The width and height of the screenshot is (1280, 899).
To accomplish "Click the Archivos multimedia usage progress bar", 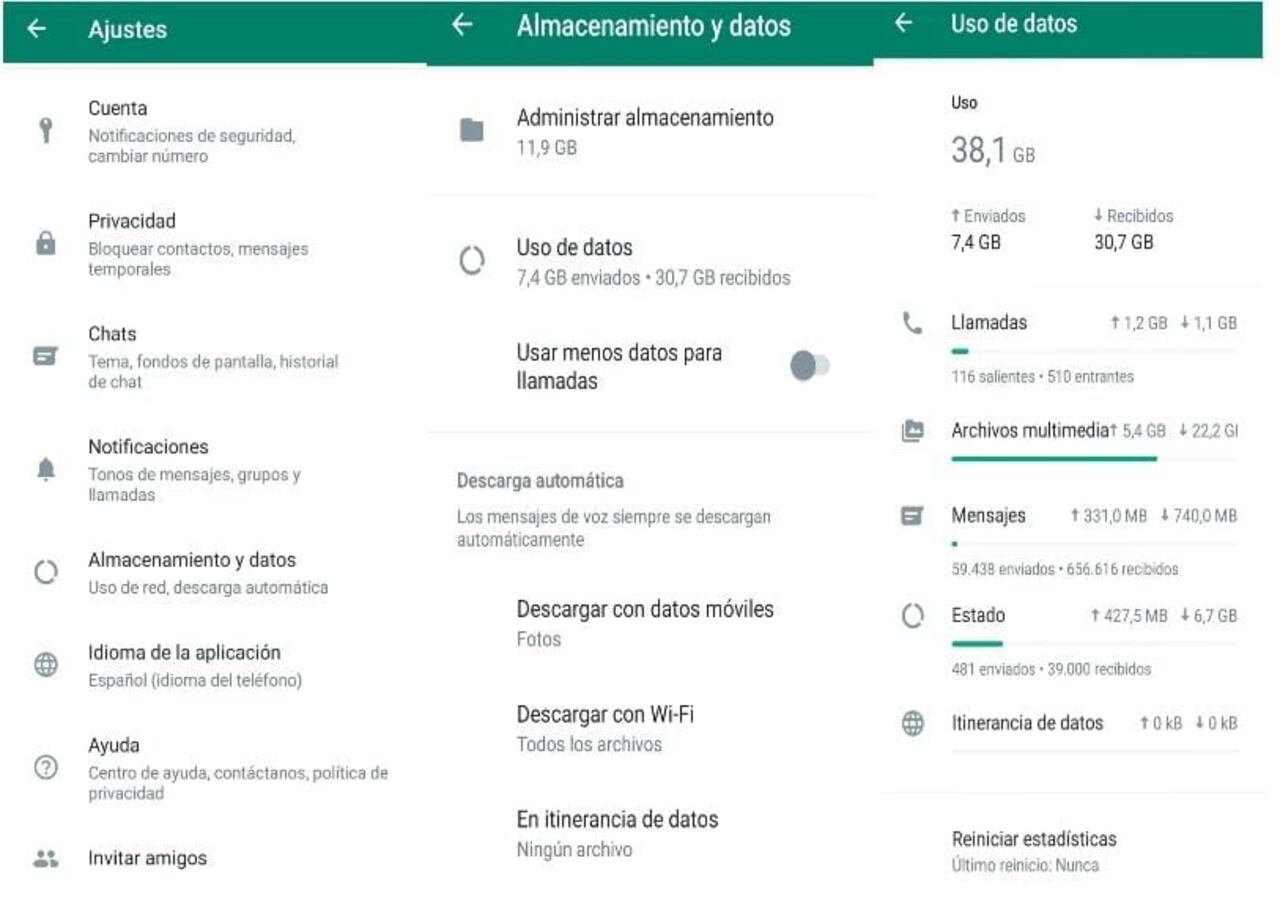I will coord(1055,457).
